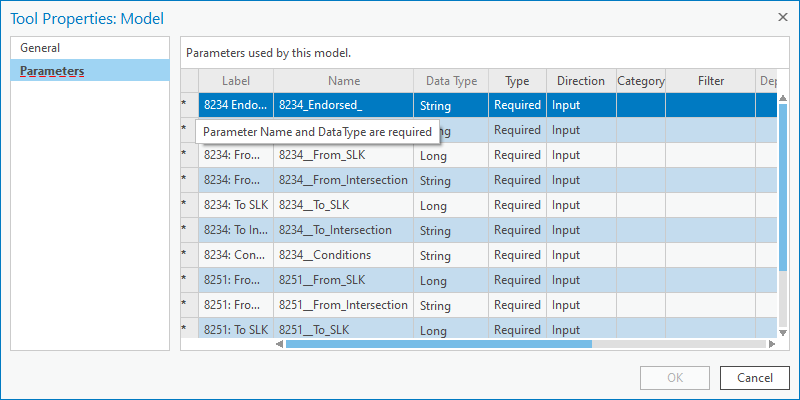Select the 8234__From_Intersection name cell
Screen dimensions: 800x400
tap(343, 180)
